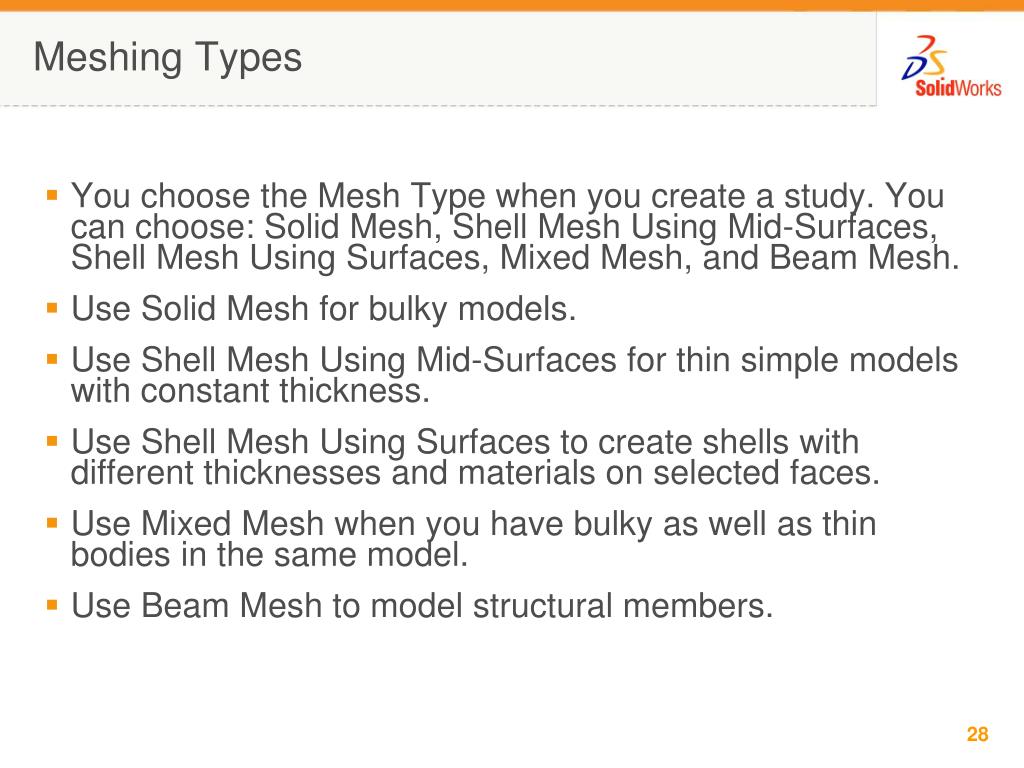1024x768 pixels.
Task: Click the orange bullet beside 'Use Solid Mesh'
Action: [52, 307]
